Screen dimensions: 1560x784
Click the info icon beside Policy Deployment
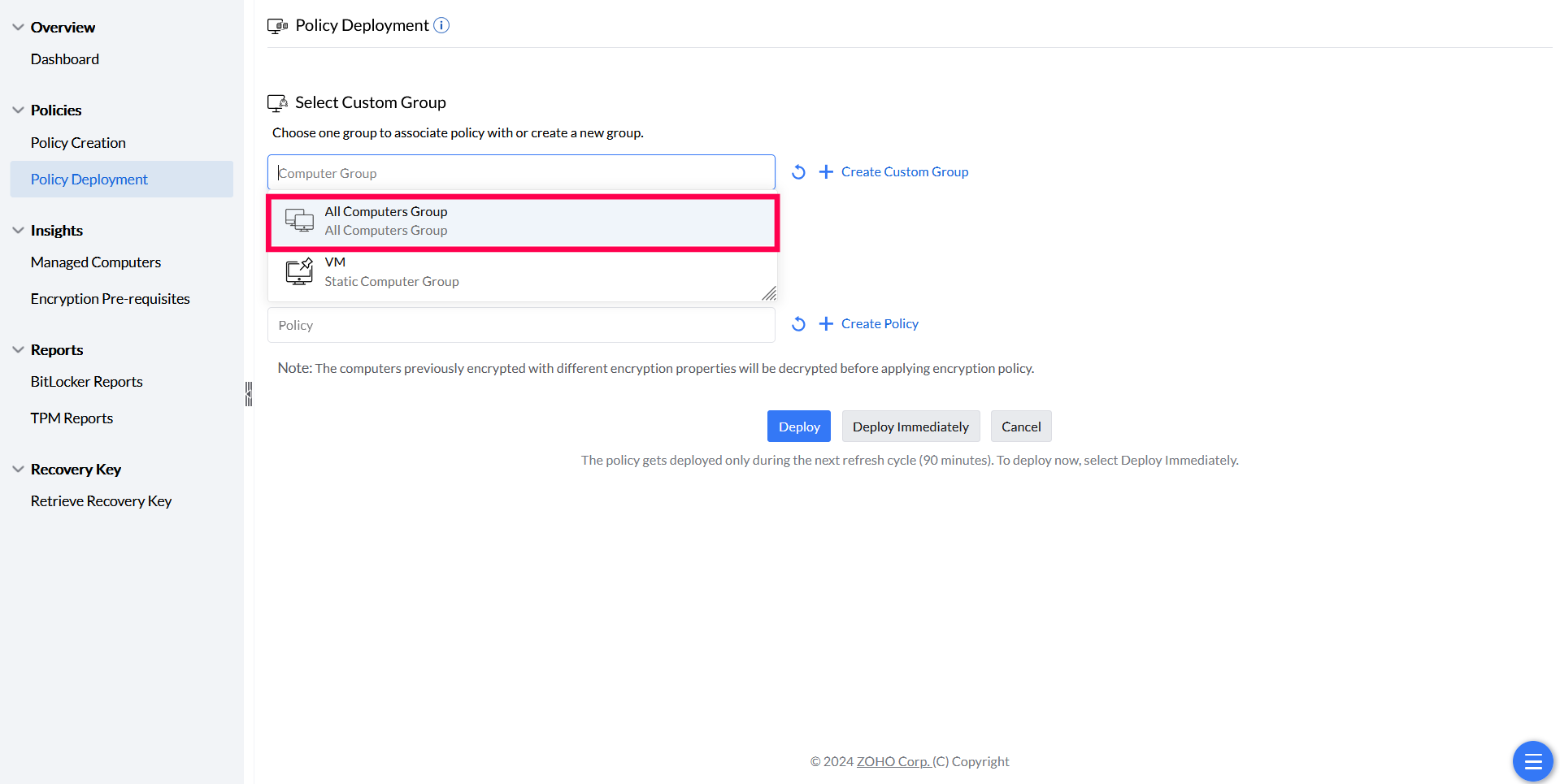coord(441,25)
